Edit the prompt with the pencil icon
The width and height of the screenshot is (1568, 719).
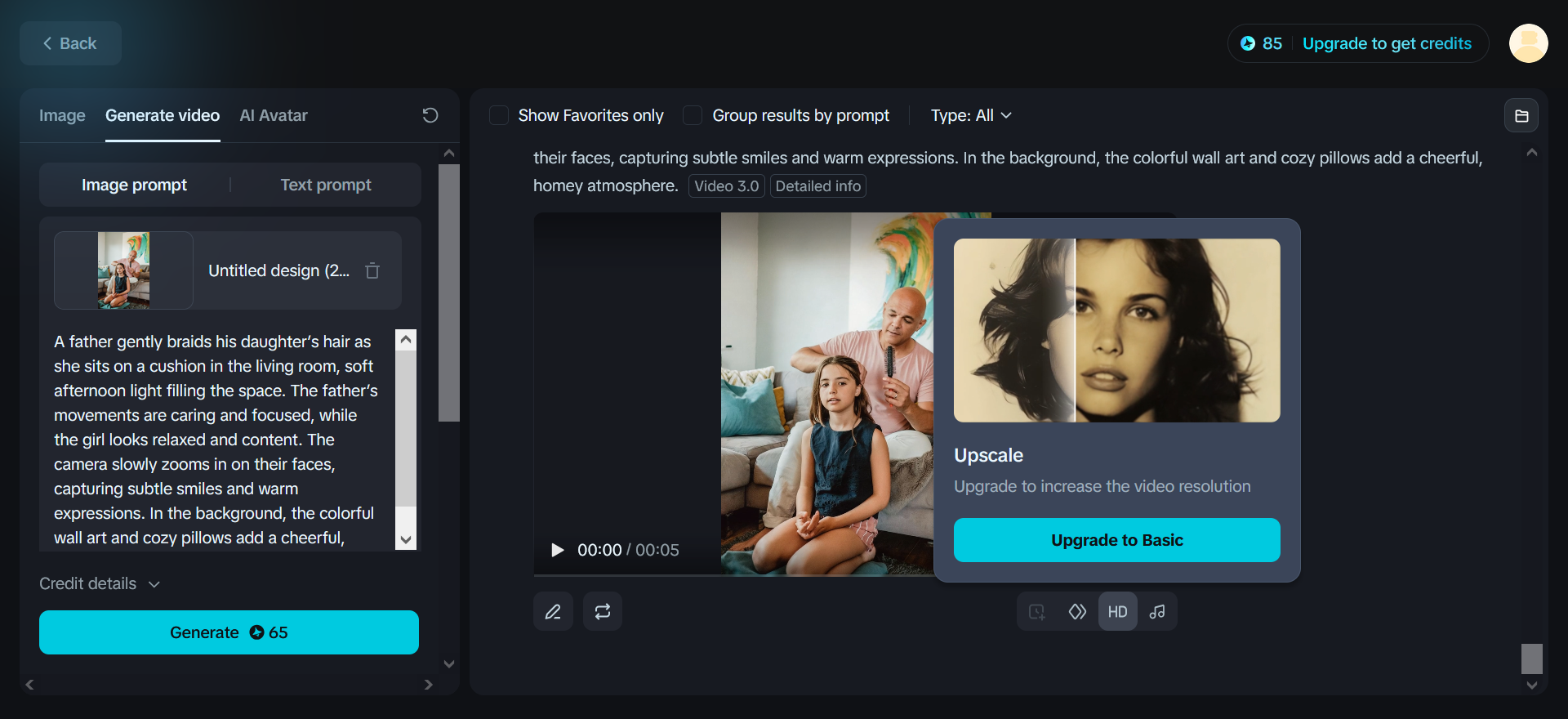point(553,611)
